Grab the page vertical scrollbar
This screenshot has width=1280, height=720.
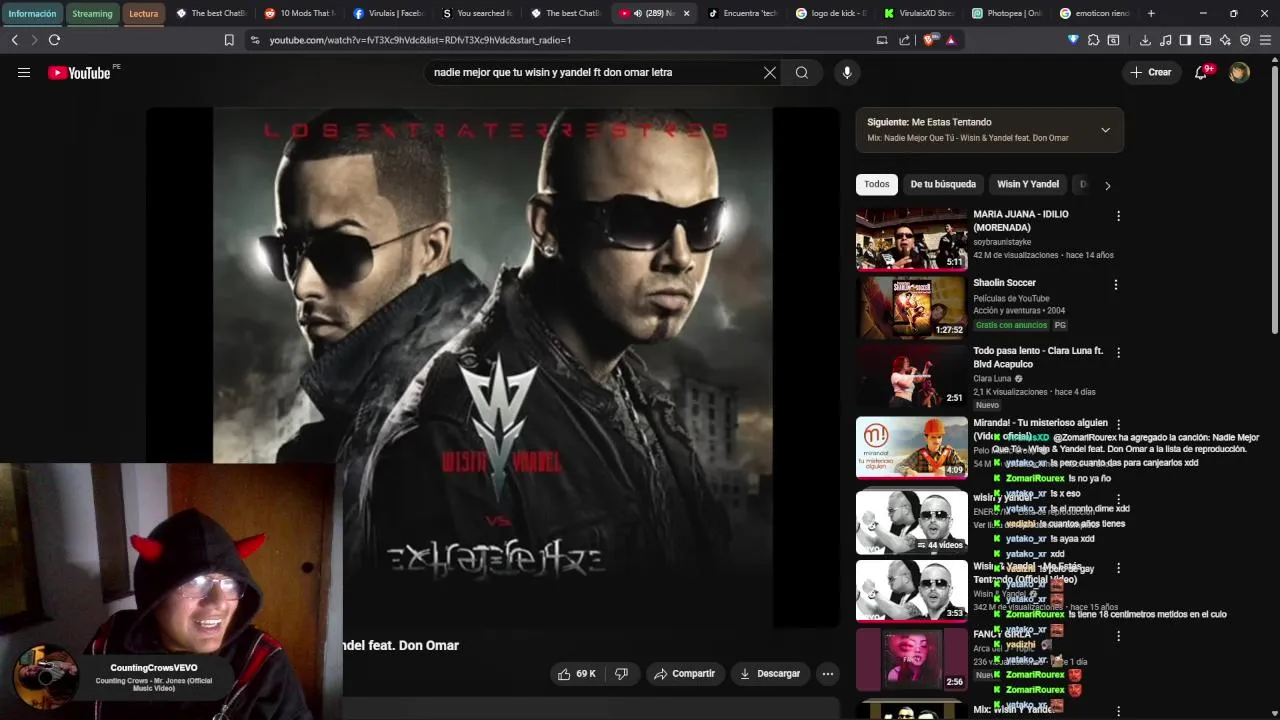(x=1274, y=200)
